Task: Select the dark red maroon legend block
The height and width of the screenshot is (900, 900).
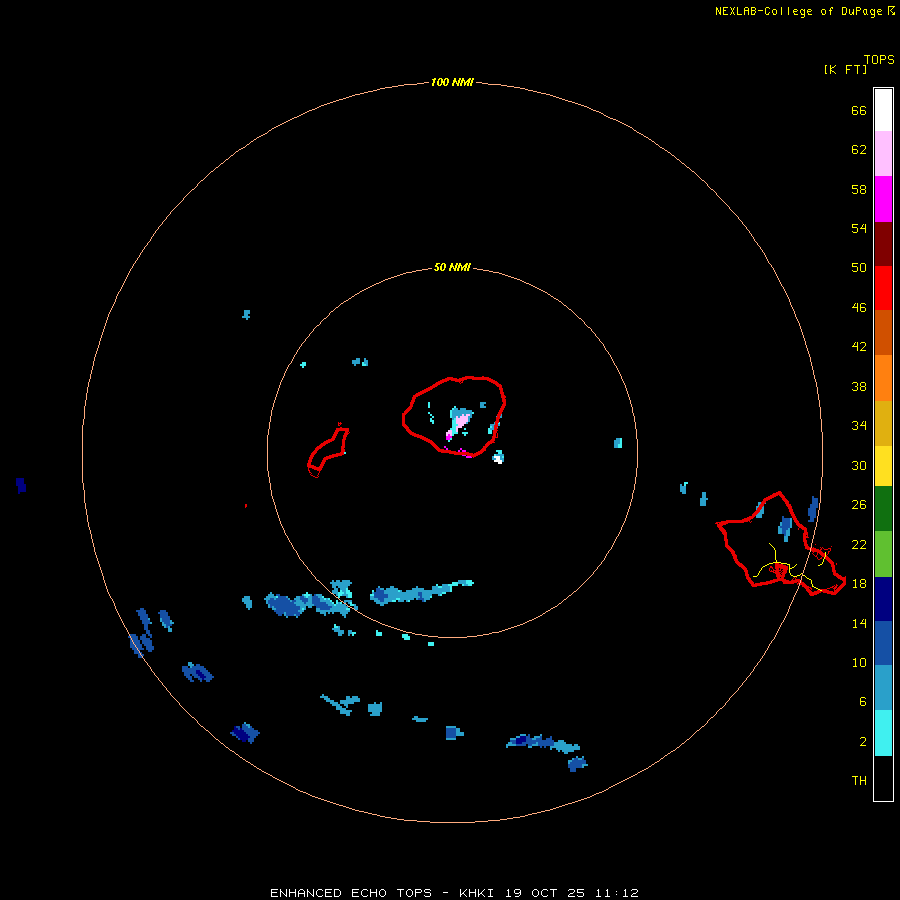Action: pyautogui.click(x=883, y=244)
